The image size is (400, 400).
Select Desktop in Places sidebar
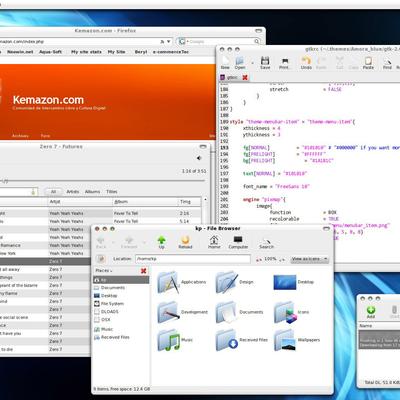click(x=109, y=296)
